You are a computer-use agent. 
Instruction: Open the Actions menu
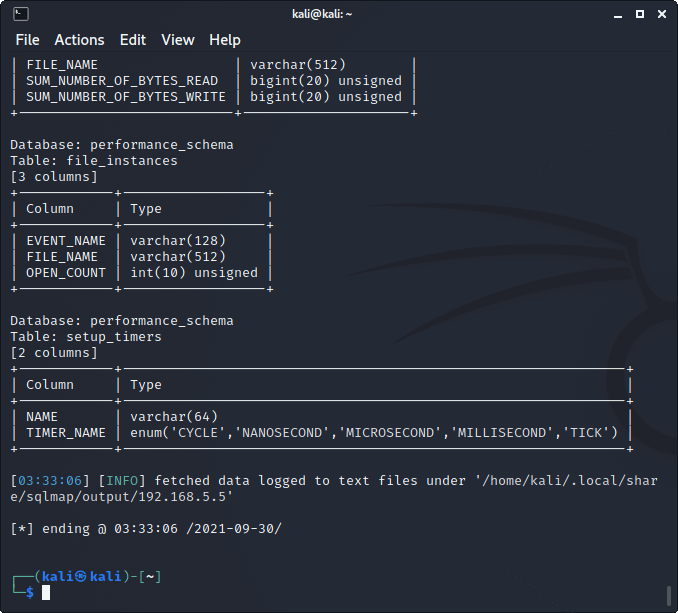[79, 40]
